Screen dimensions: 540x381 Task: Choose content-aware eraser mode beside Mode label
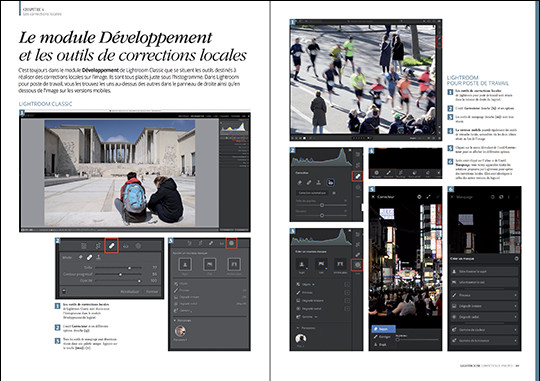click(x=81, y=257)
